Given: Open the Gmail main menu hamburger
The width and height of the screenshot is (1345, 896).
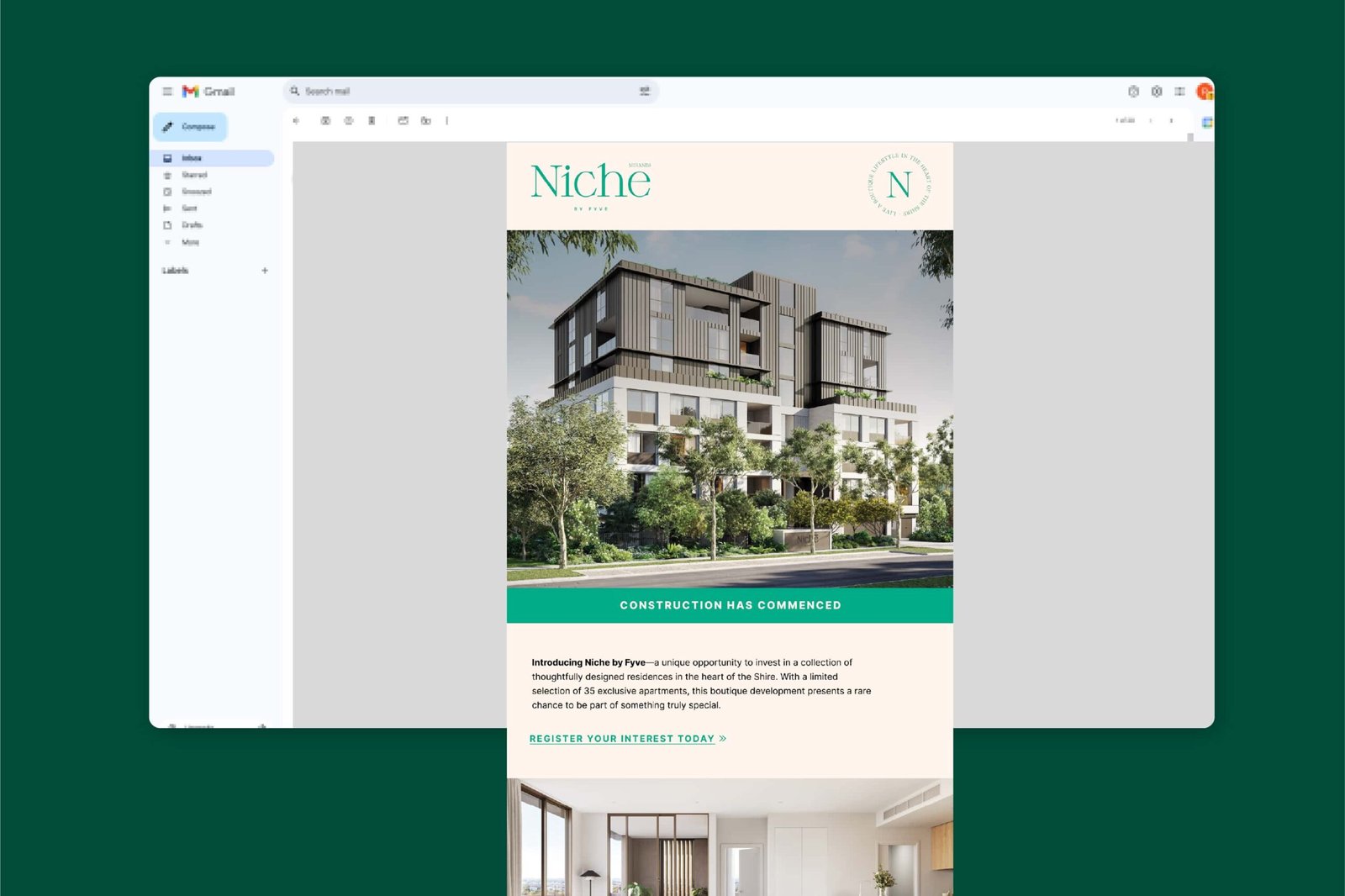Looking at the screenshot, I should coord(167,92).
